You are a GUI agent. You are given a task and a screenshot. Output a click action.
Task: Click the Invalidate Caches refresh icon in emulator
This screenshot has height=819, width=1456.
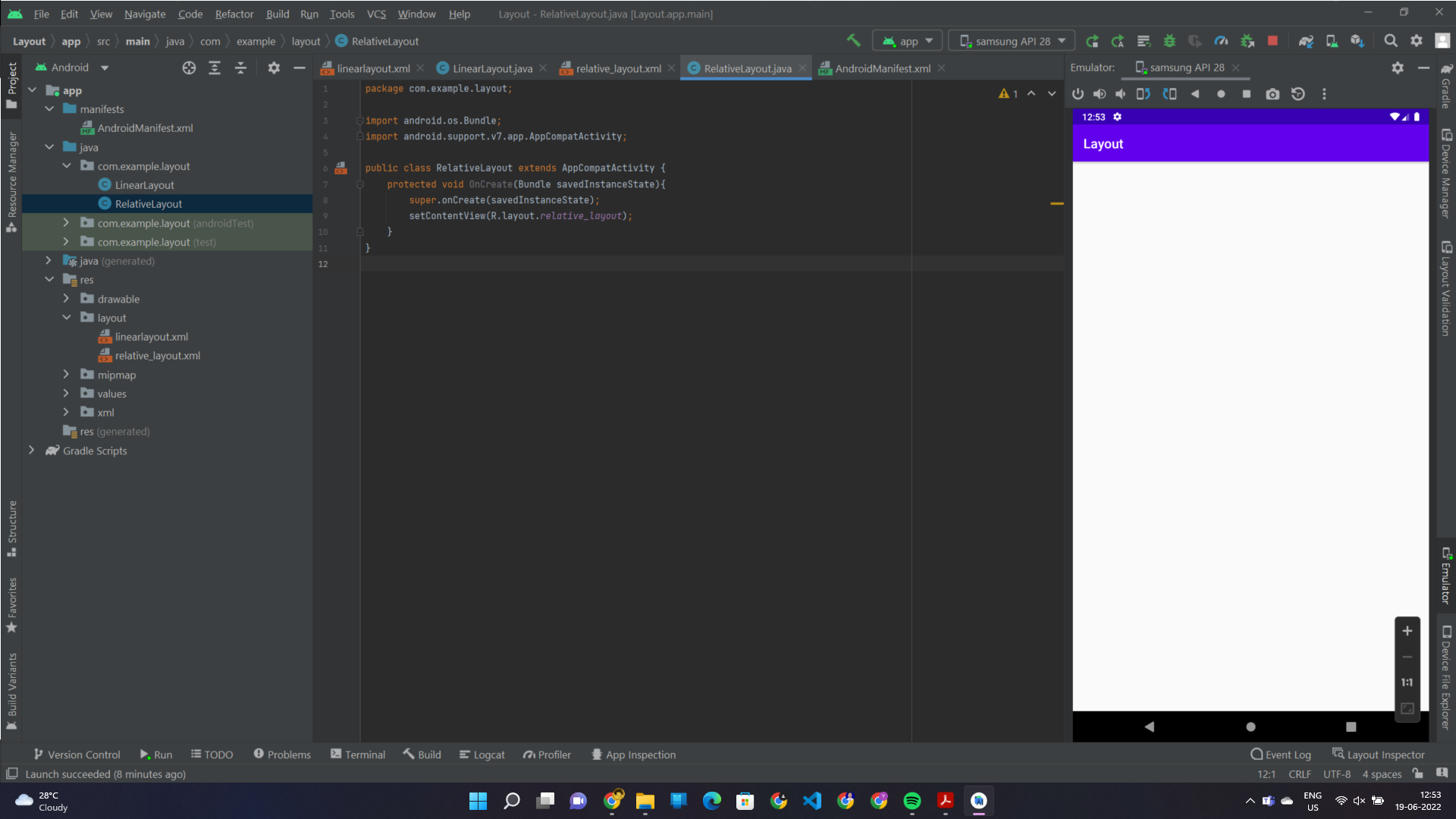coord(1298,94)
